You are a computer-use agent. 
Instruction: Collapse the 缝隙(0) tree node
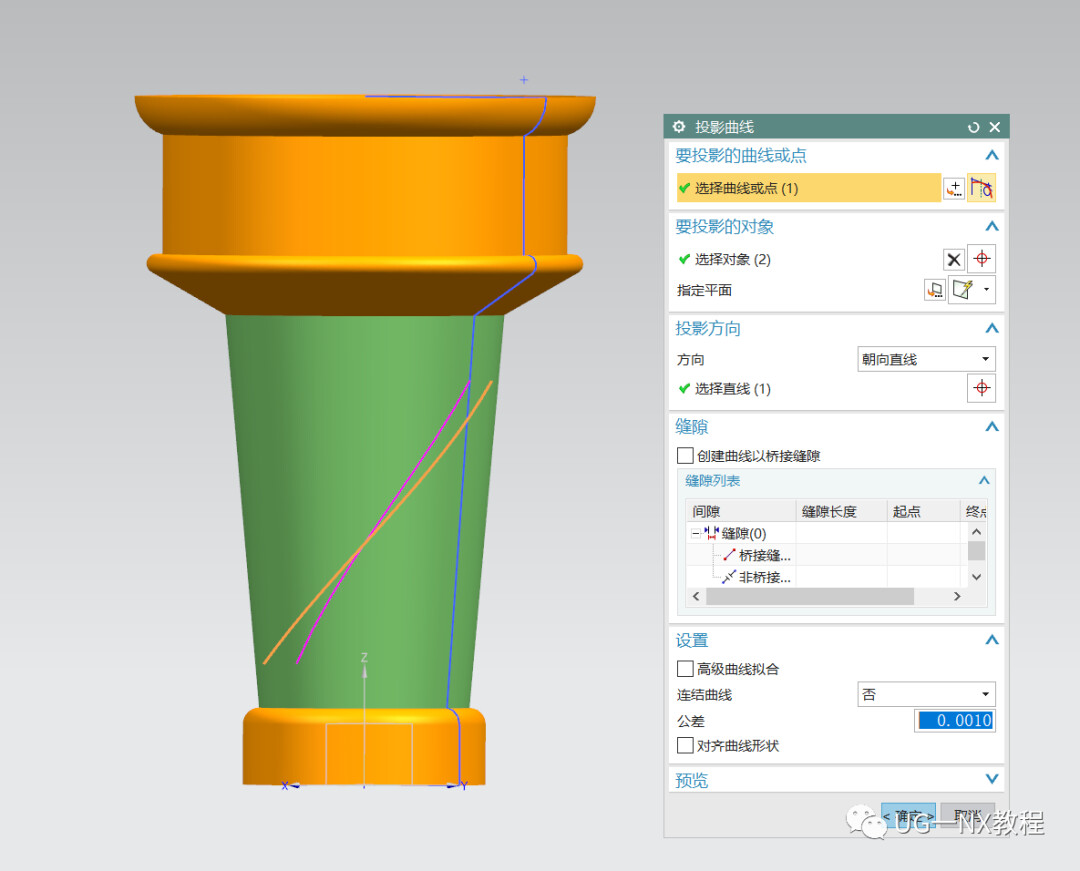696,534
